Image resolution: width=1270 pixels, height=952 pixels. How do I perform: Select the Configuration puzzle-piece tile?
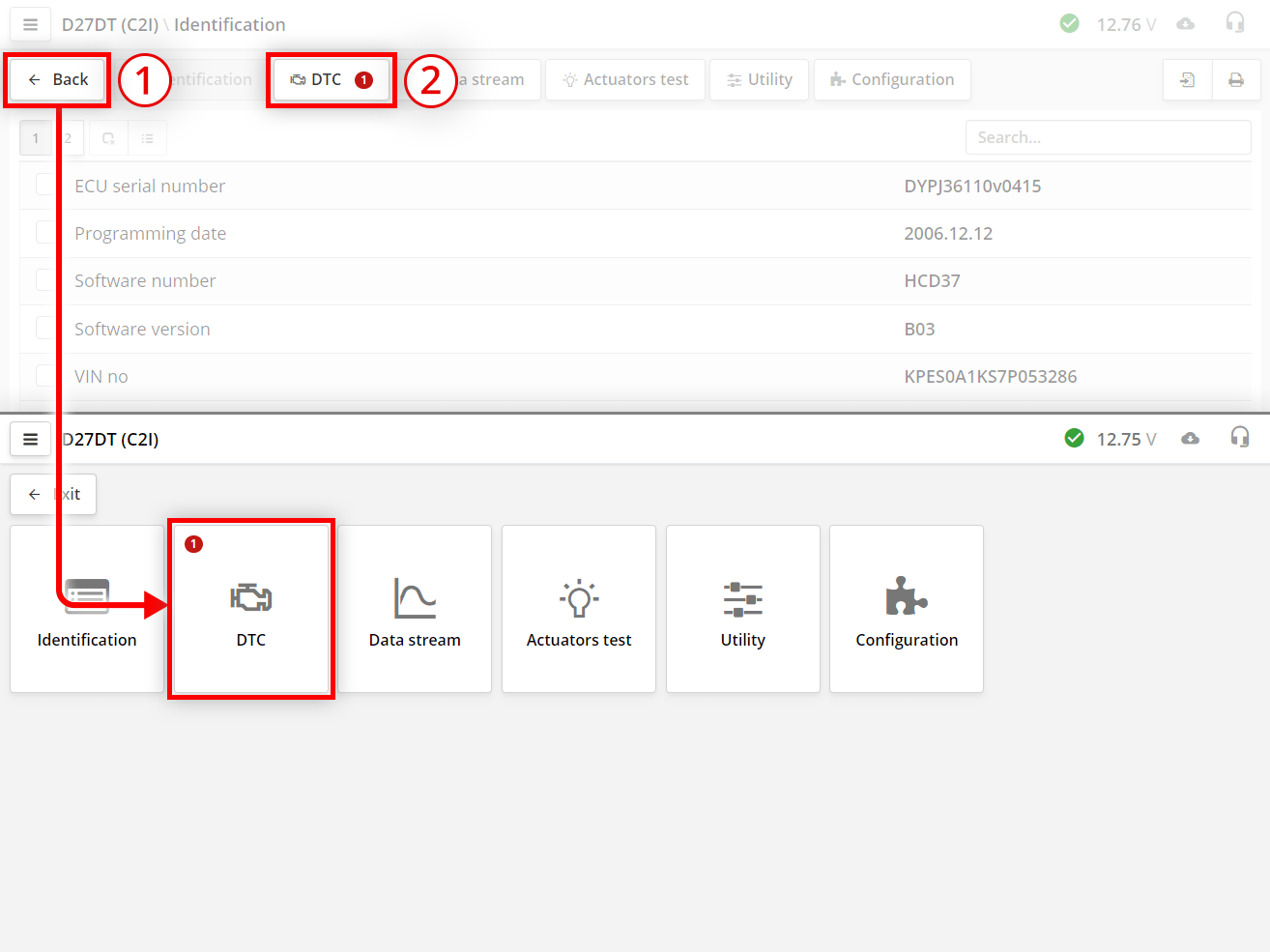click(x=906, y=608)
